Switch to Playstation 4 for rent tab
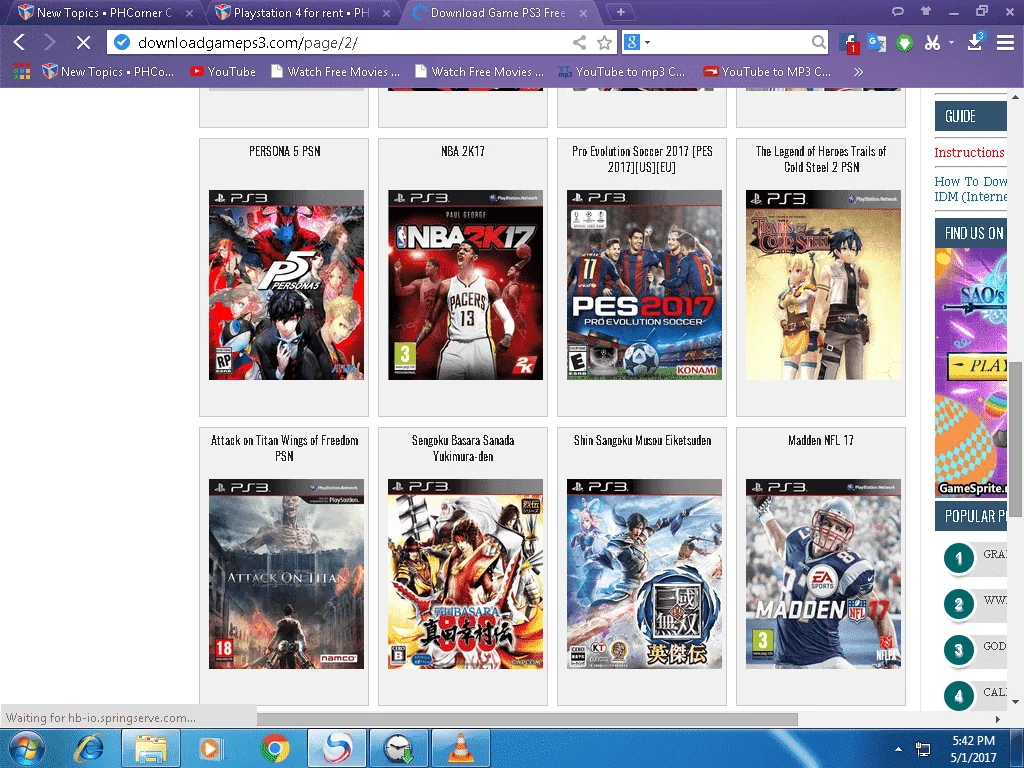Image resolution: width=1024 pixels, height=768 pixels. (x=300, y=12)
